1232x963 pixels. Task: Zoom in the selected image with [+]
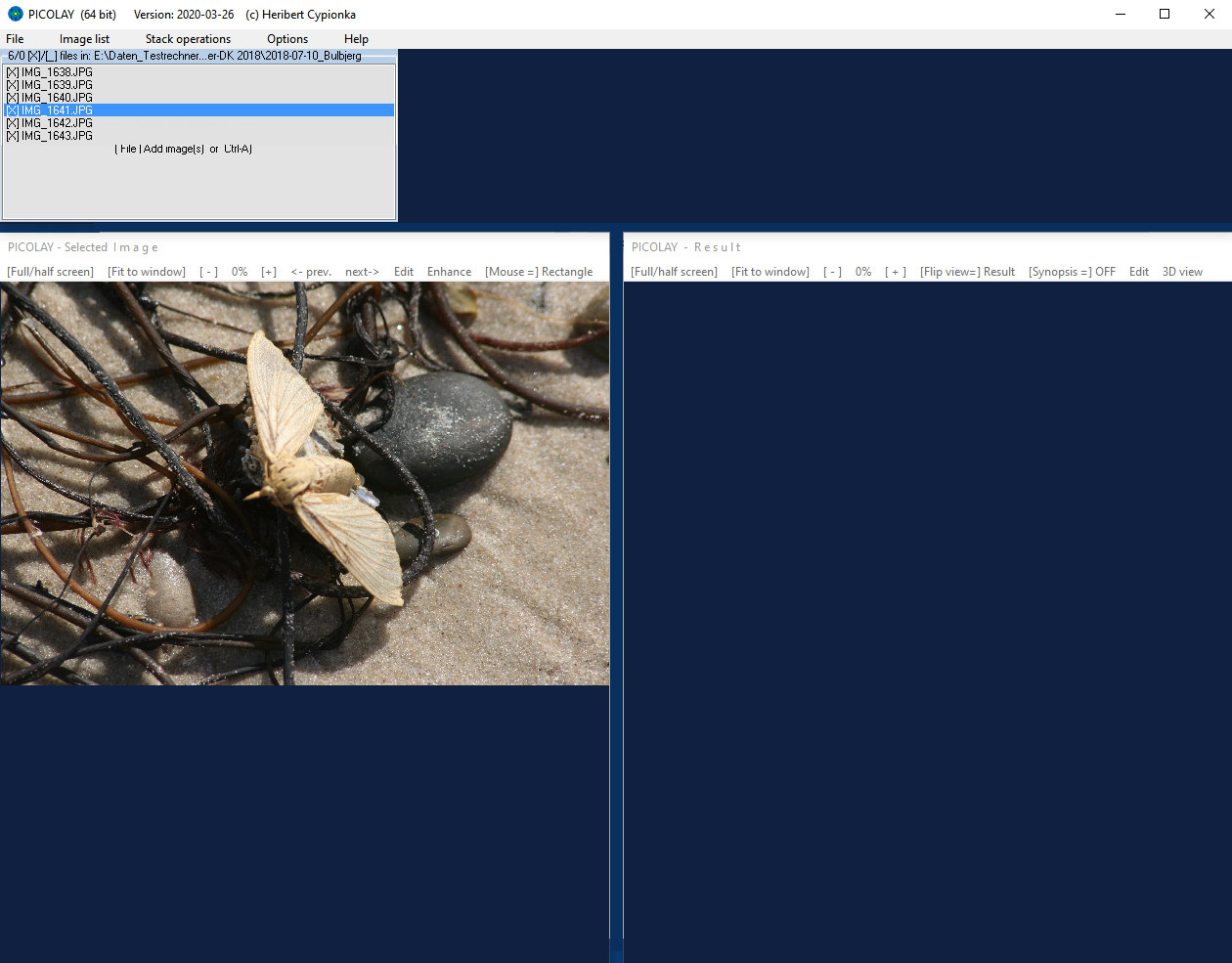point(269,272)
